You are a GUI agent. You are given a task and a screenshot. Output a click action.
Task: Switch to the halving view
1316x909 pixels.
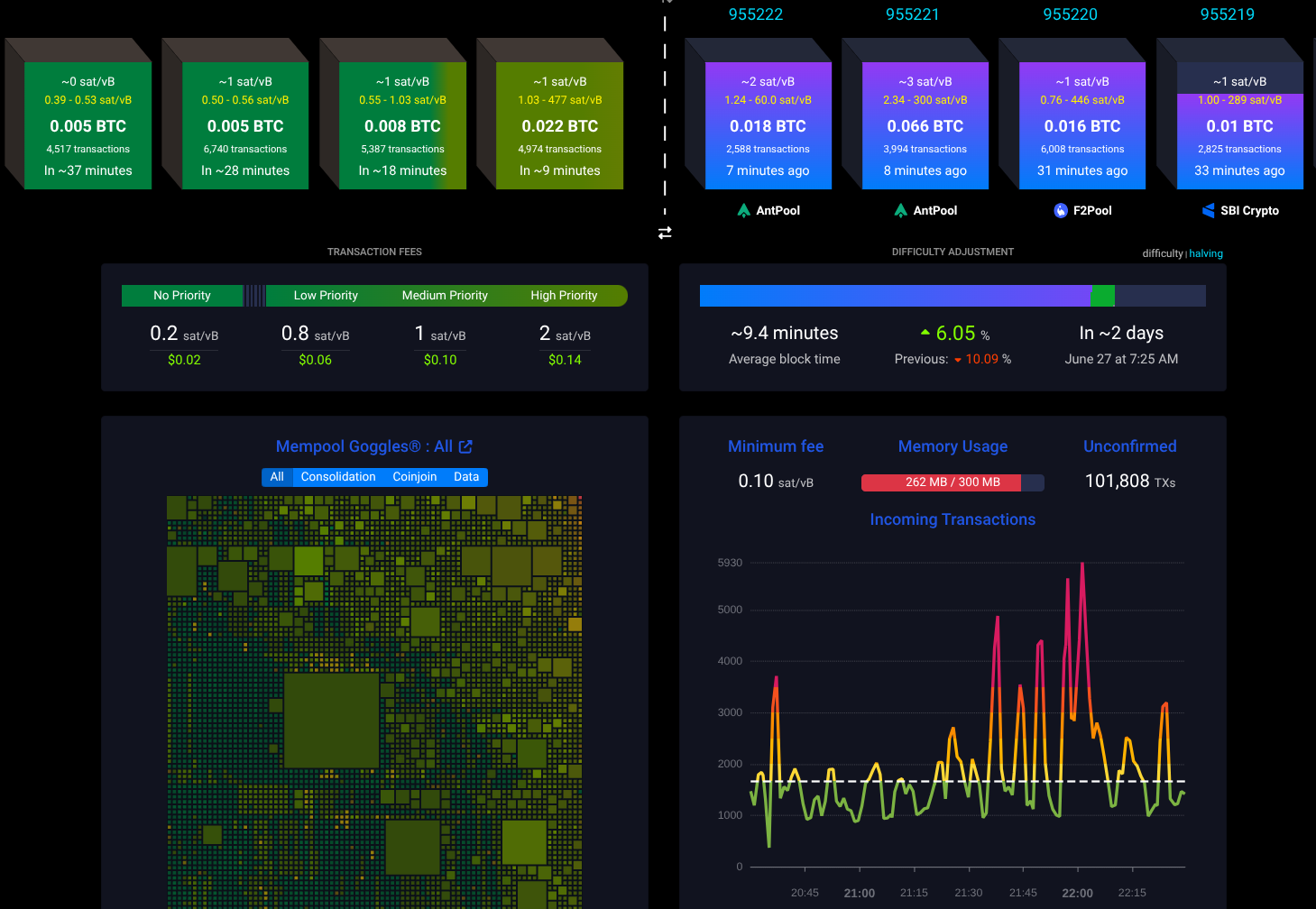[1206, 253]
